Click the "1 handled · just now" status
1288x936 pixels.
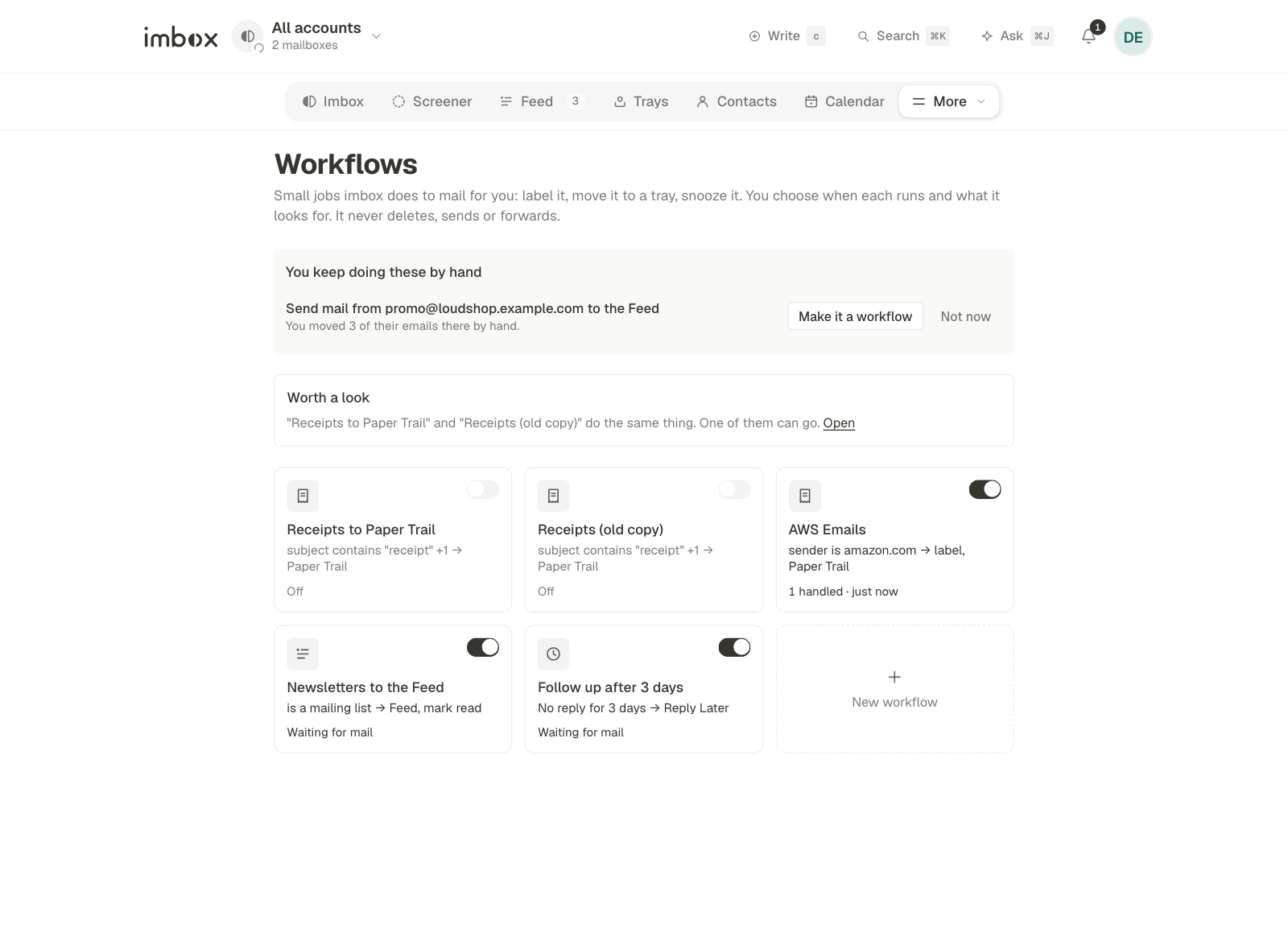pos(843,592)
